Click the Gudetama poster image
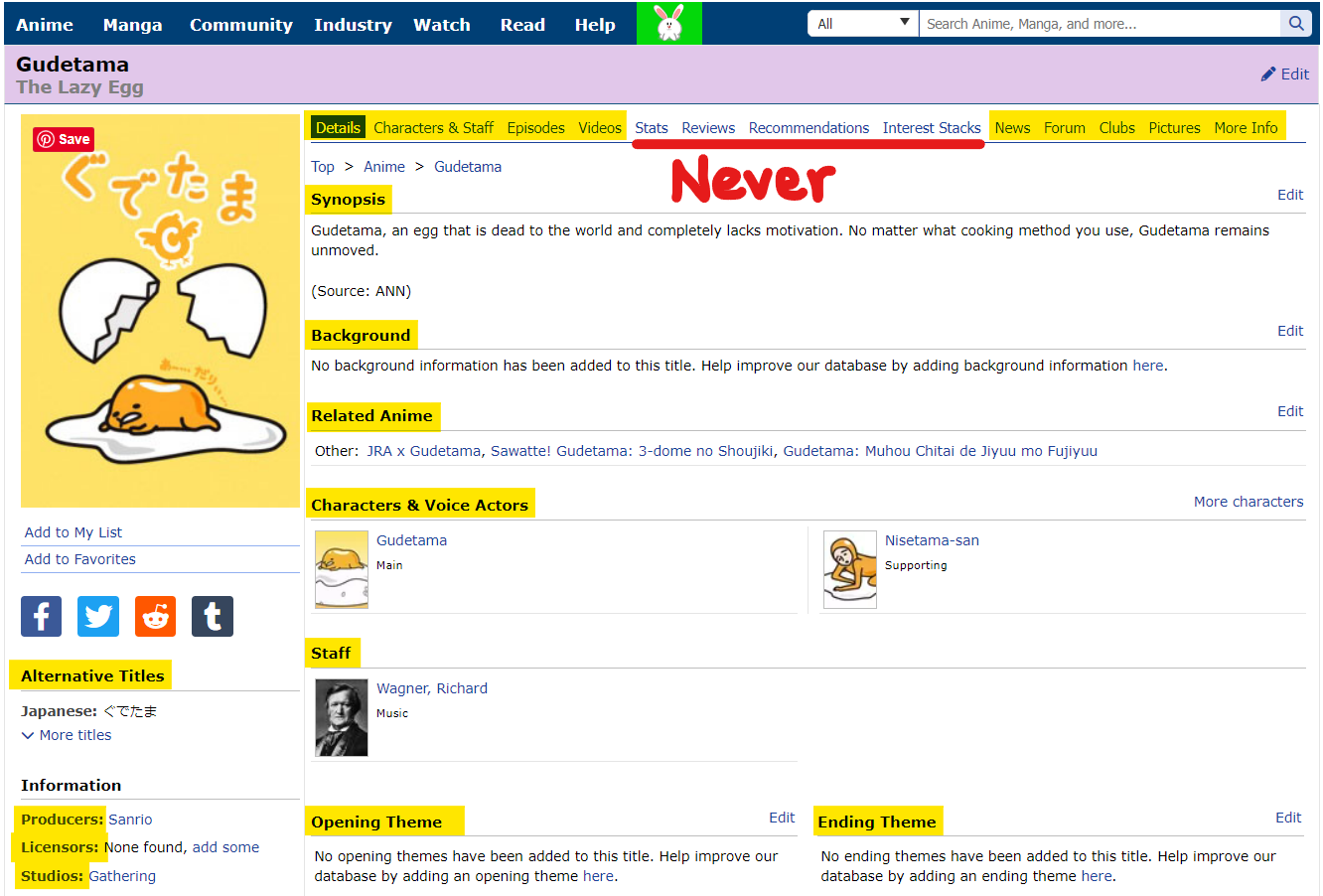This screenshot has height=896, width=1323. coord(160,311)
